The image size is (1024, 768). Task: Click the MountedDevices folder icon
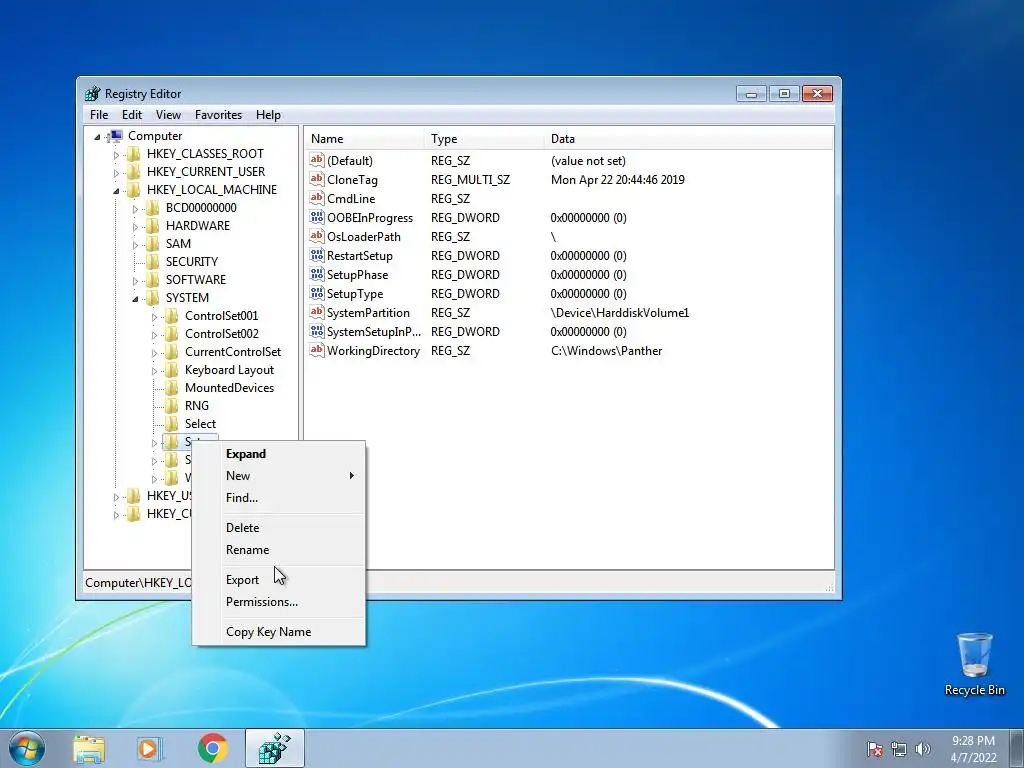(172, 388)
